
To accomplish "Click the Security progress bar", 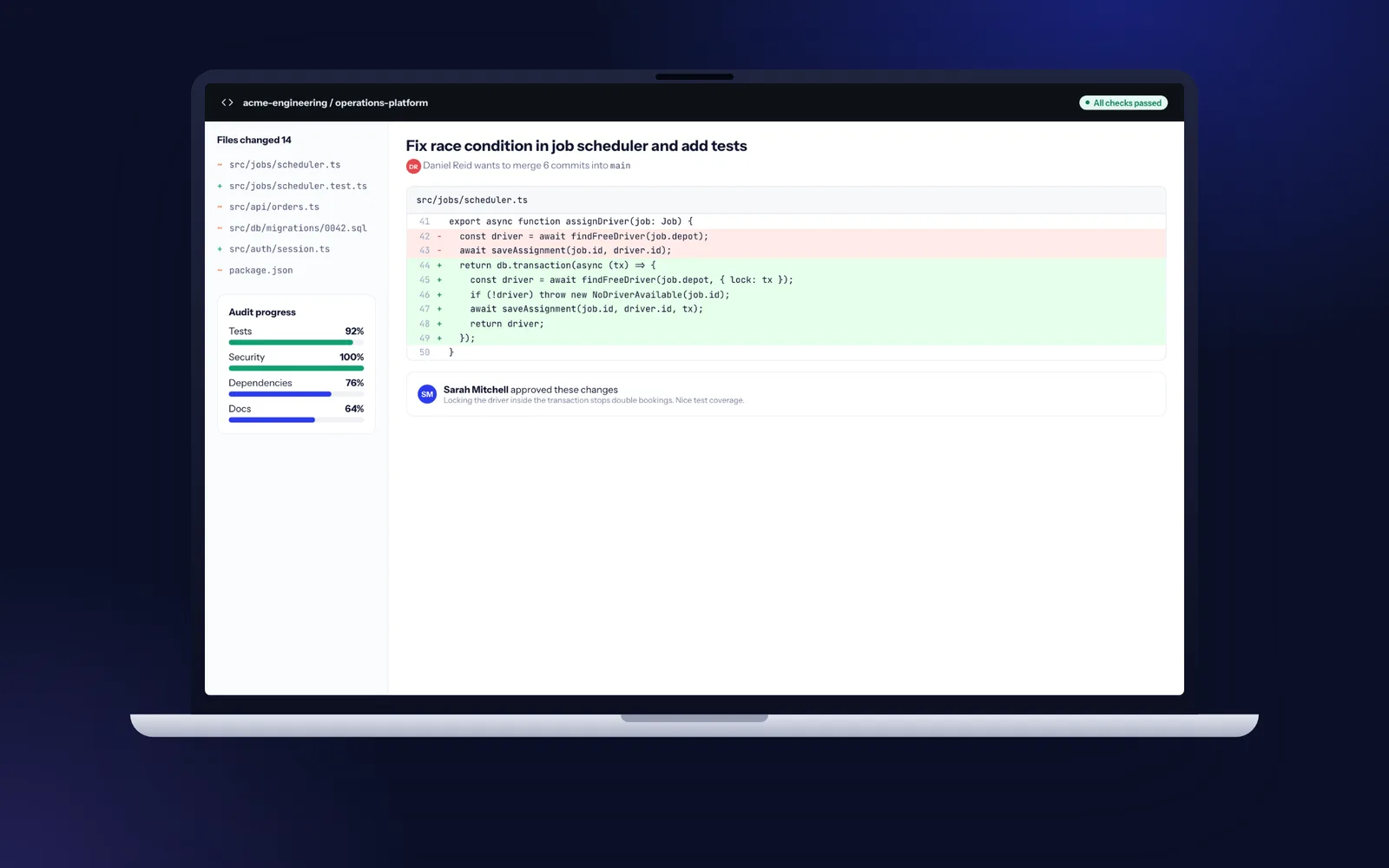I will click(296, 368).
